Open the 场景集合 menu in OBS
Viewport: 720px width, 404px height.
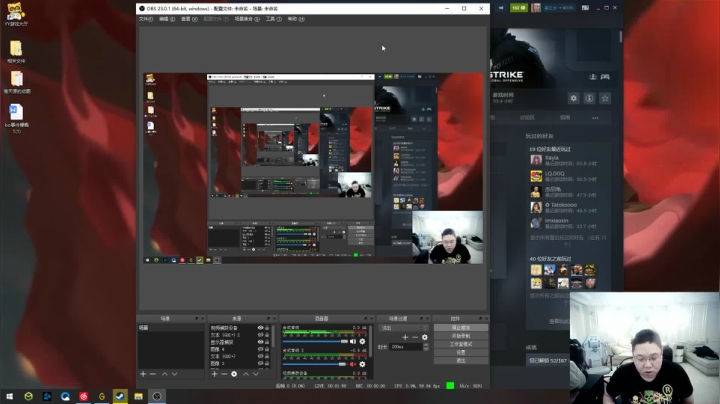(x=247, y=19)
